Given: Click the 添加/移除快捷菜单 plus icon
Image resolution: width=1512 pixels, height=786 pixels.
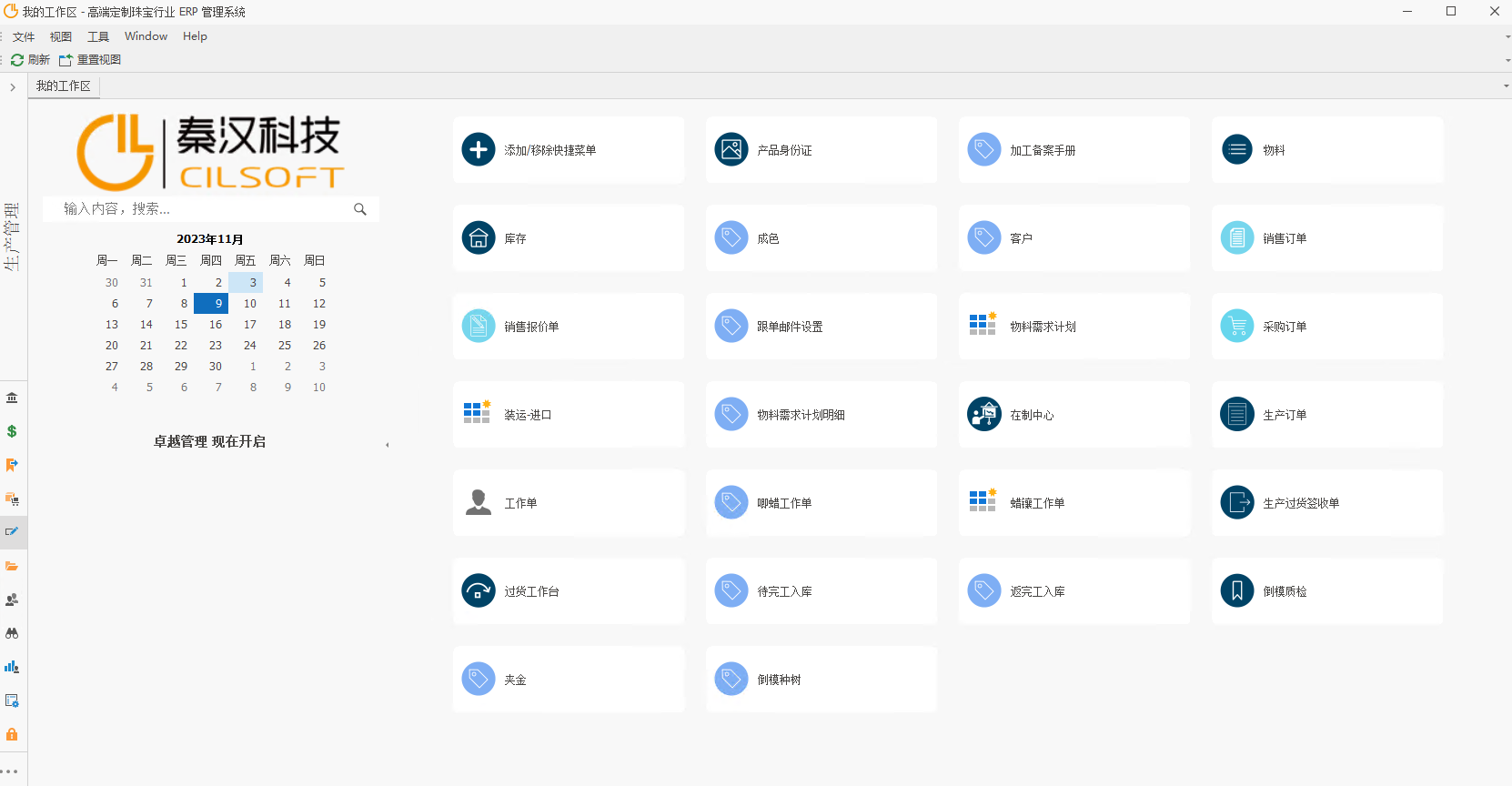Looking at the screenshot, I should click(x=479, y=150).
